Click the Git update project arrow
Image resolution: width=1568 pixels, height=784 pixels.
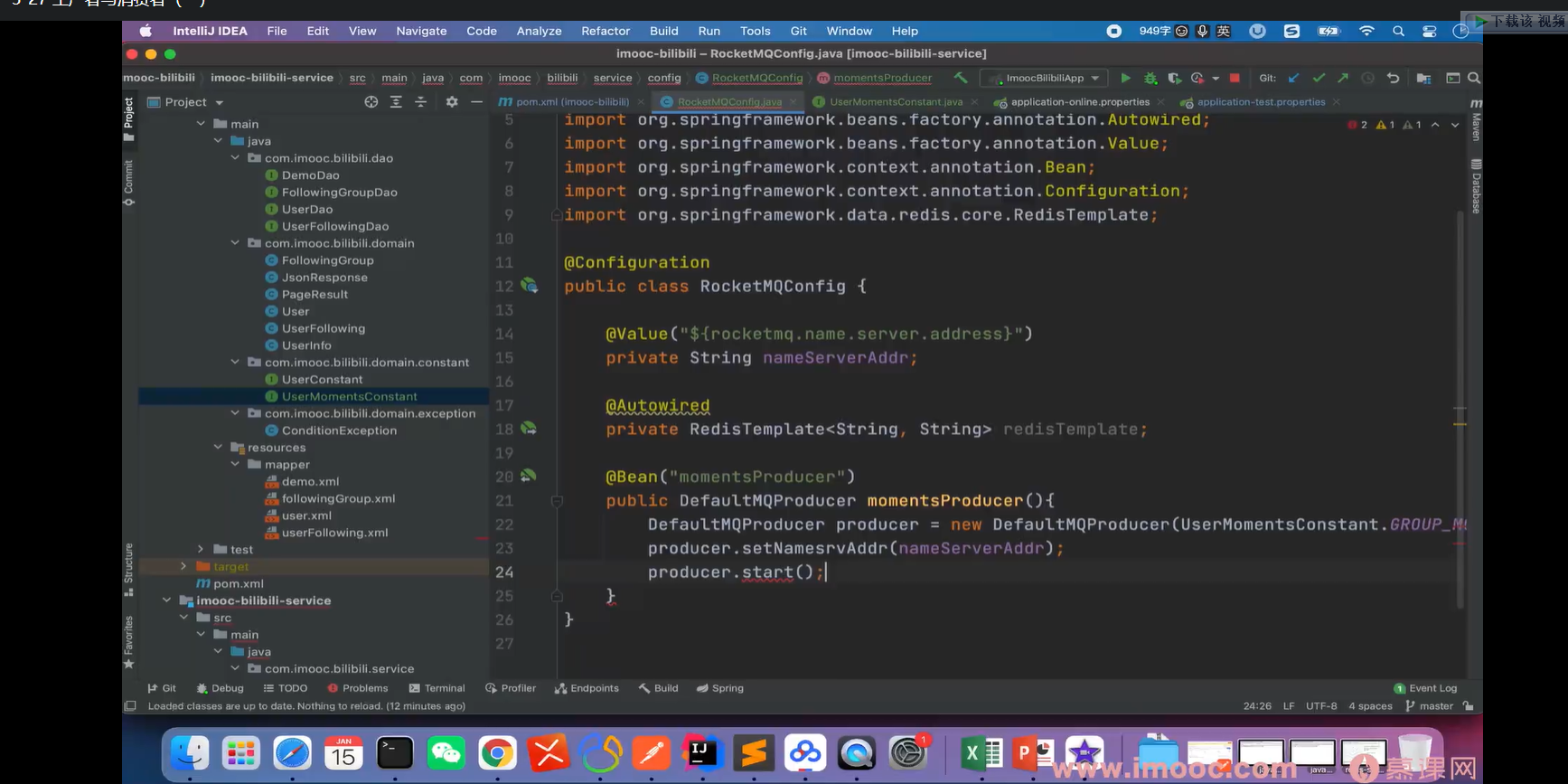(x=1294, y=79)
